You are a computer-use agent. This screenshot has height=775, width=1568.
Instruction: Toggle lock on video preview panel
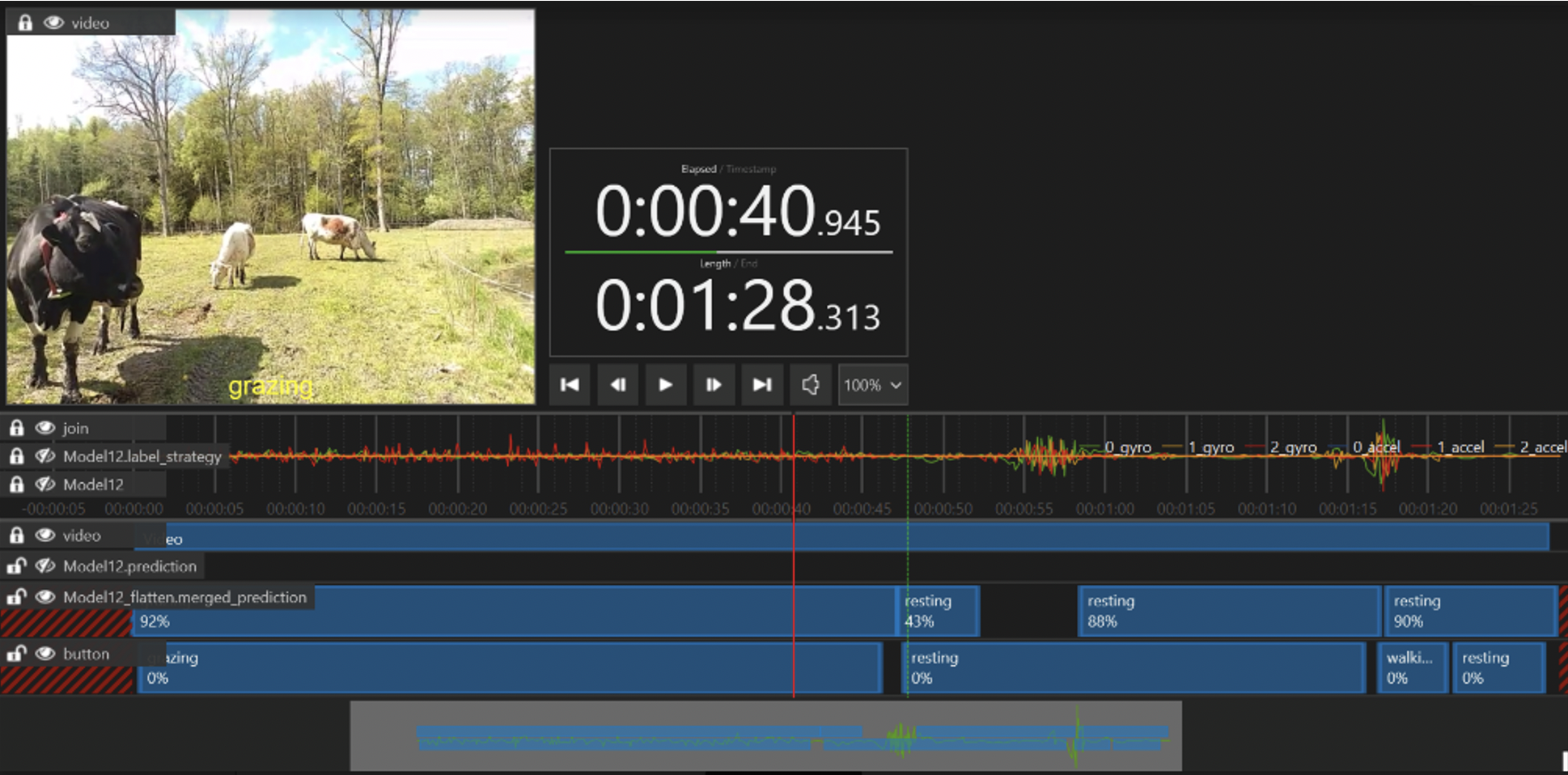click(25, 23)
